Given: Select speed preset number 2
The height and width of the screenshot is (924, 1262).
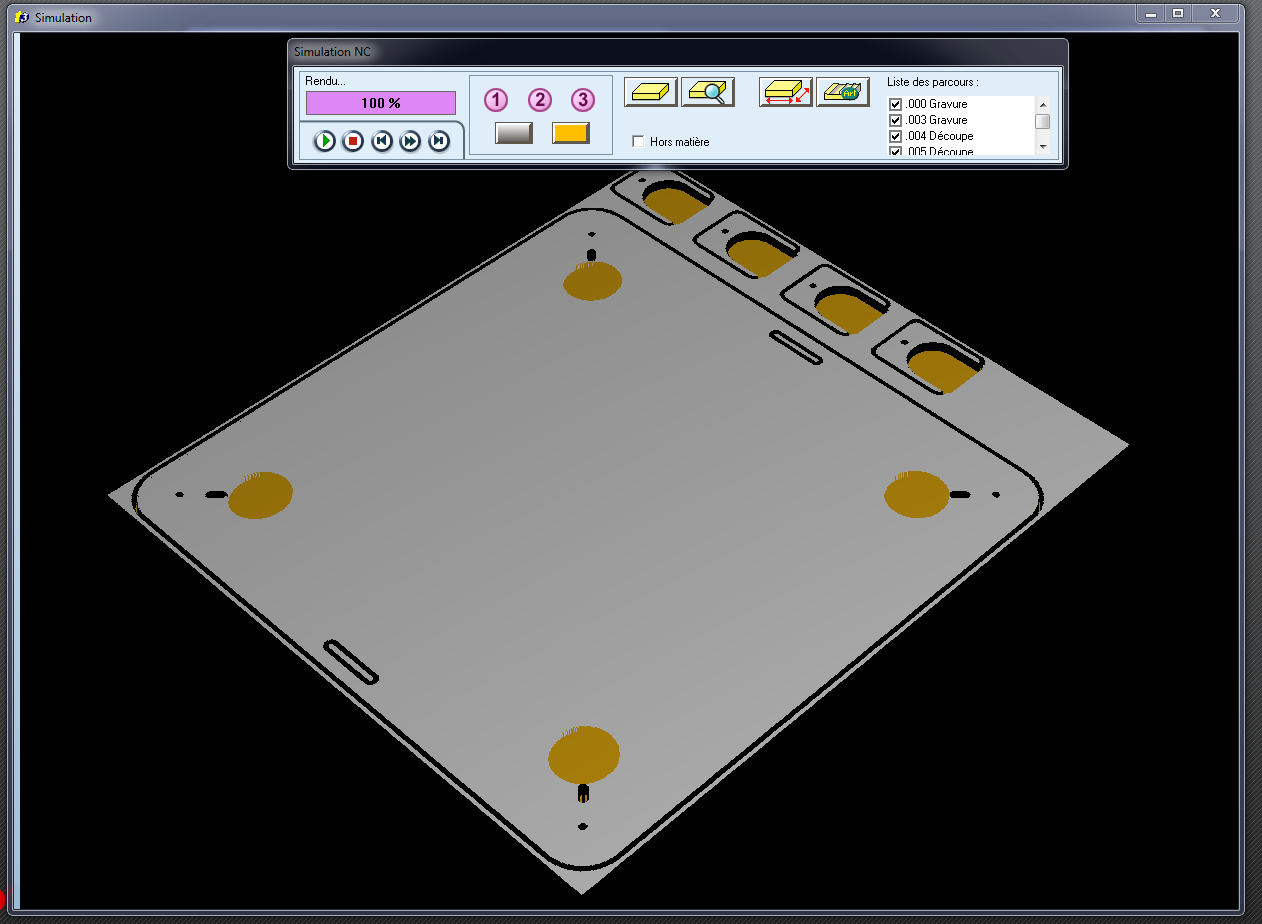Looking at the screenshot, I should [540, 100].
